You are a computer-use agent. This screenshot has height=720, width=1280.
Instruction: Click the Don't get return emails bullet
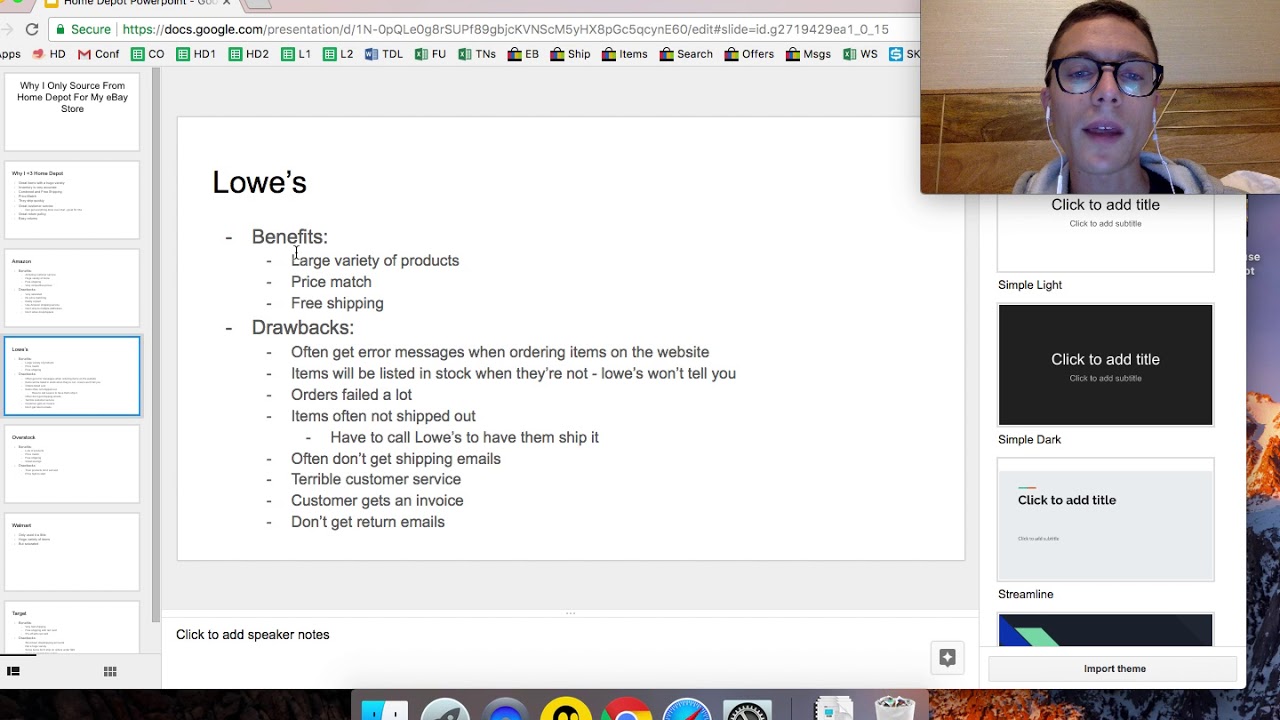click(x=368, y=522)
